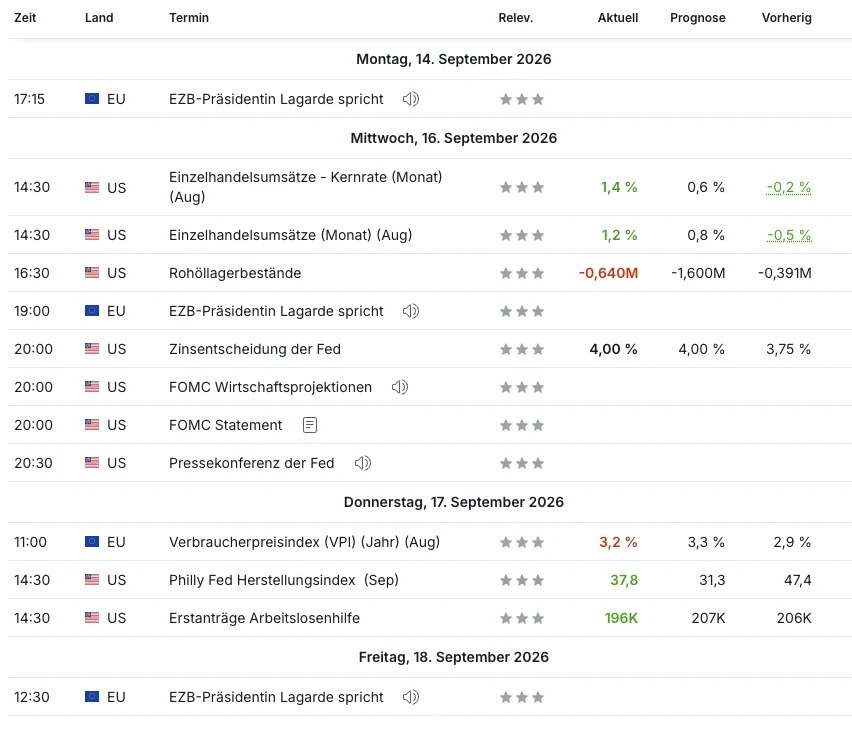Select the Mittwoch, 16. September 2026 date heading
This screenshot has width=852, height=736.
pyautogui.click(x=454, y=138)
